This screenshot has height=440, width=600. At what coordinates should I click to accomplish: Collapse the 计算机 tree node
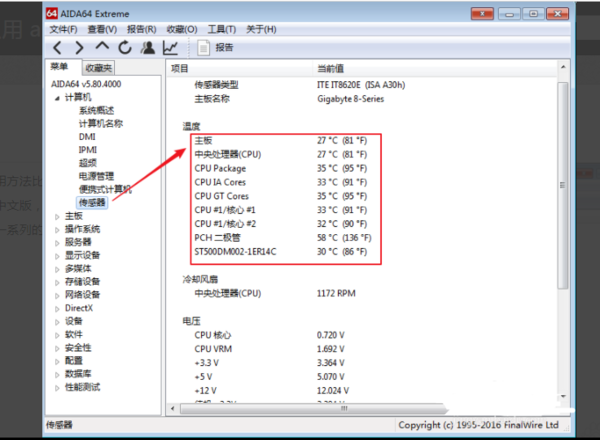click(x=57, y=98)
